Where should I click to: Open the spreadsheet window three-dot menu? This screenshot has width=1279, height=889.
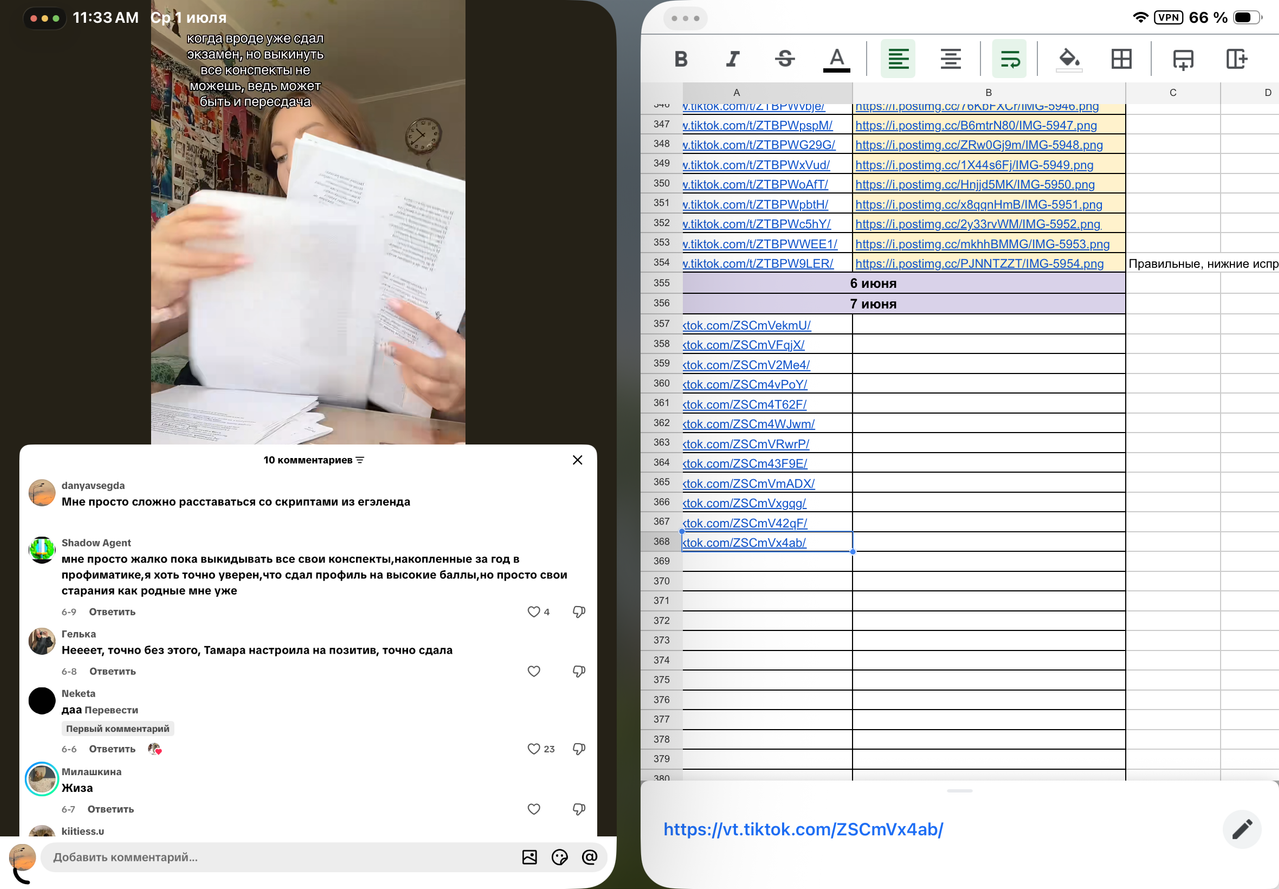[686, 18]
